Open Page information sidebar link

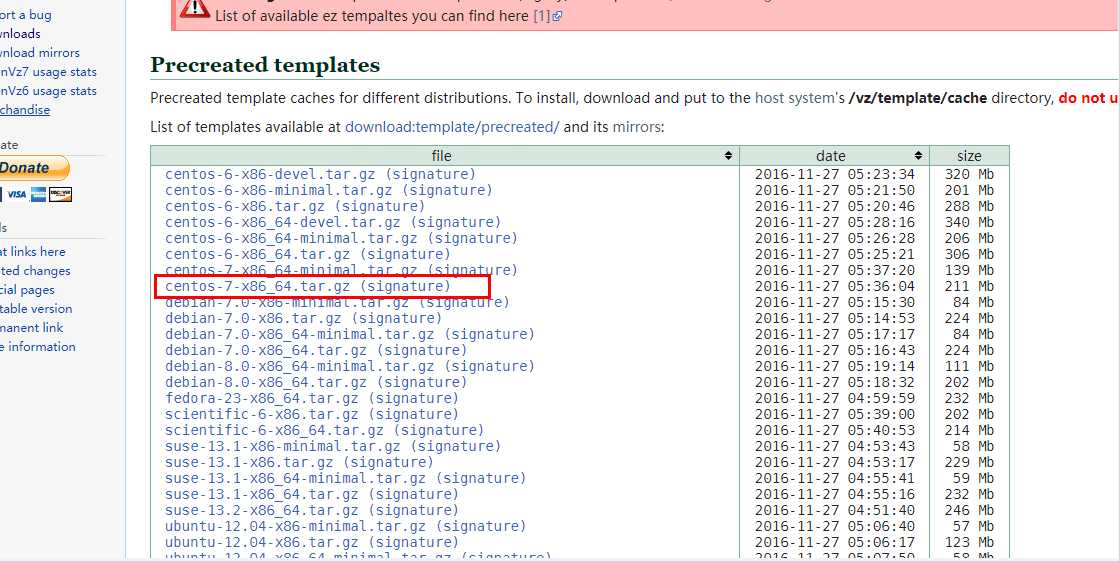[37, 347]
